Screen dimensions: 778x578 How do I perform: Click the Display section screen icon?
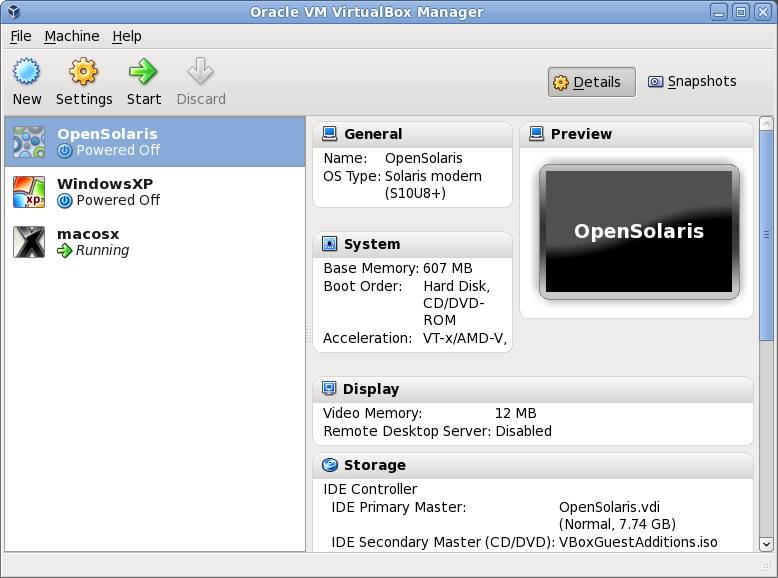coord(329,388)
